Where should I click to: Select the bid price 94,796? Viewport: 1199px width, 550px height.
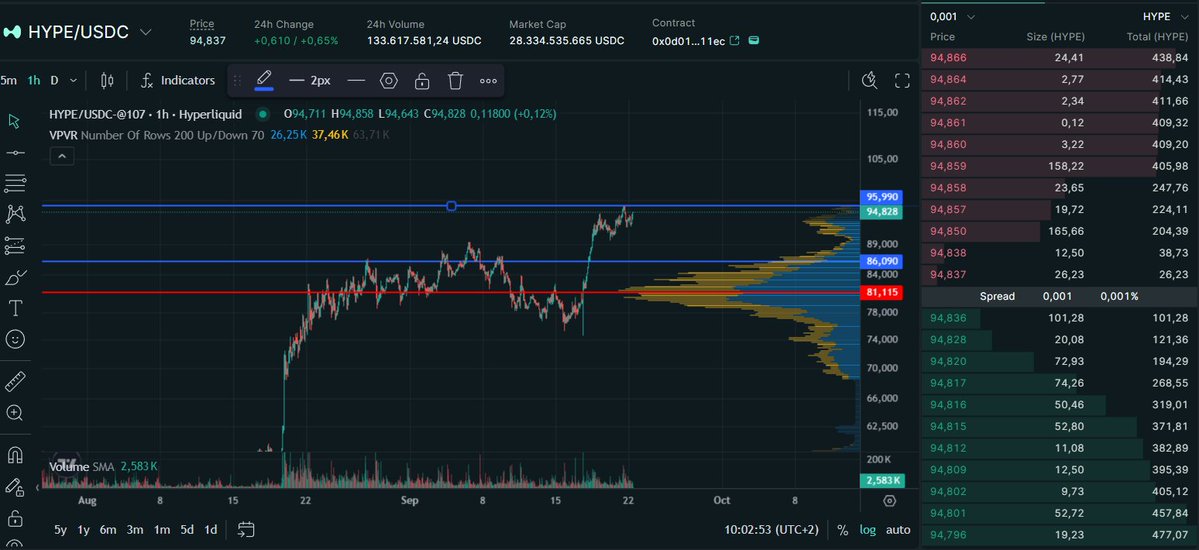[948, 535]
